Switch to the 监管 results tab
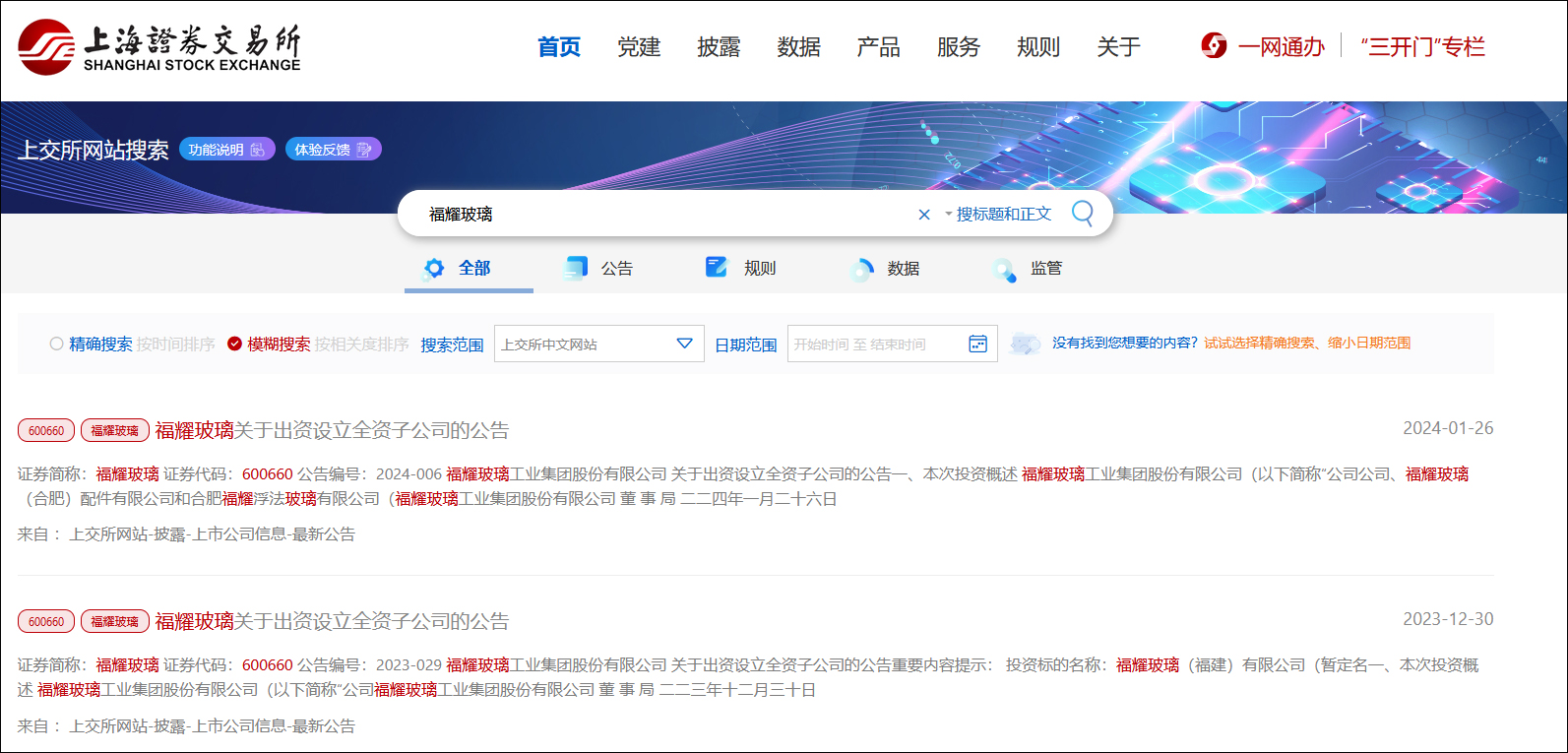This screenshot has width=1568, height=753. click(1046, 268)
